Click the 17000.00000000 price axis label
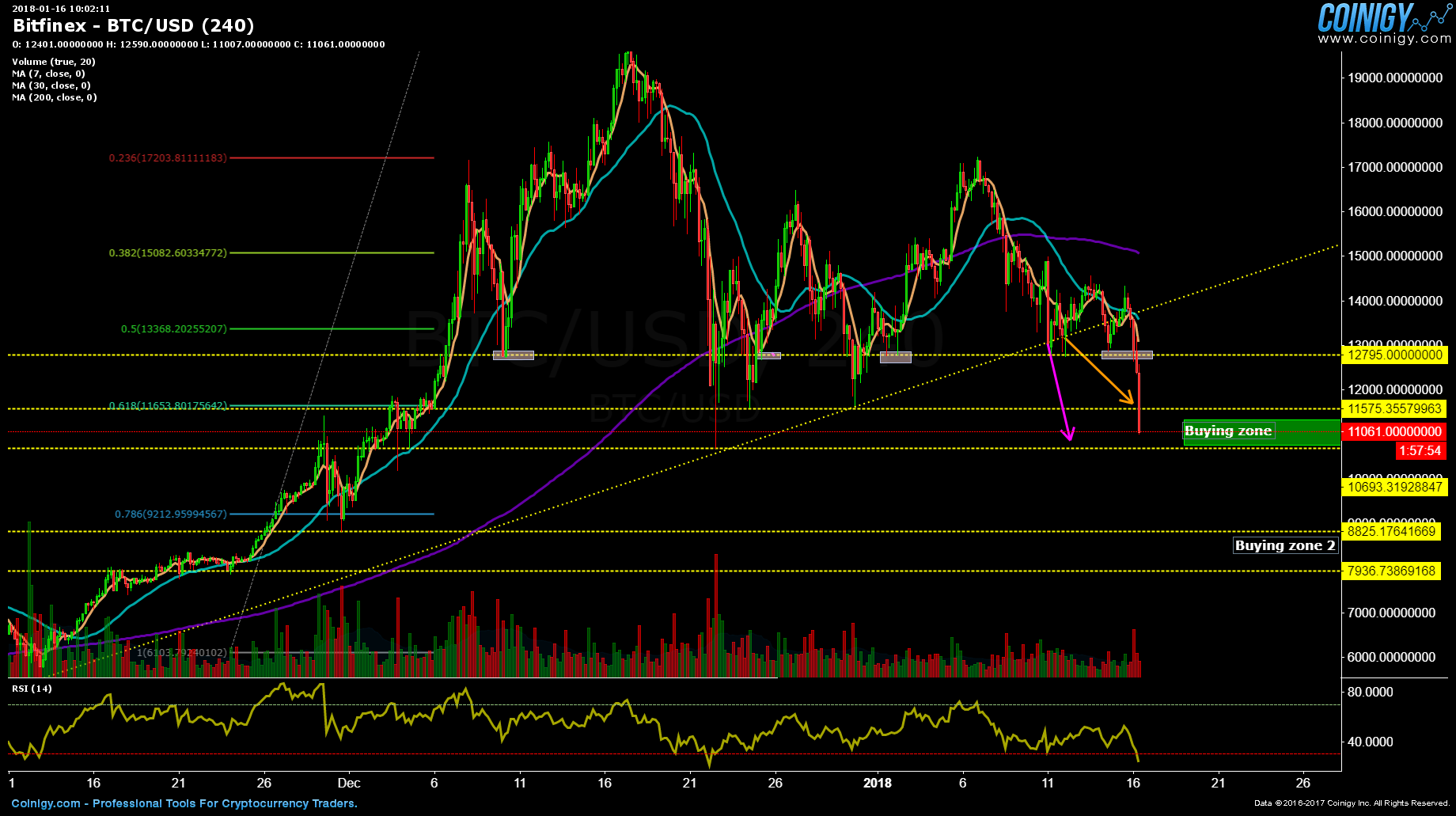The width and height of the screenshot is (1456, 816). pos(1397,168)
